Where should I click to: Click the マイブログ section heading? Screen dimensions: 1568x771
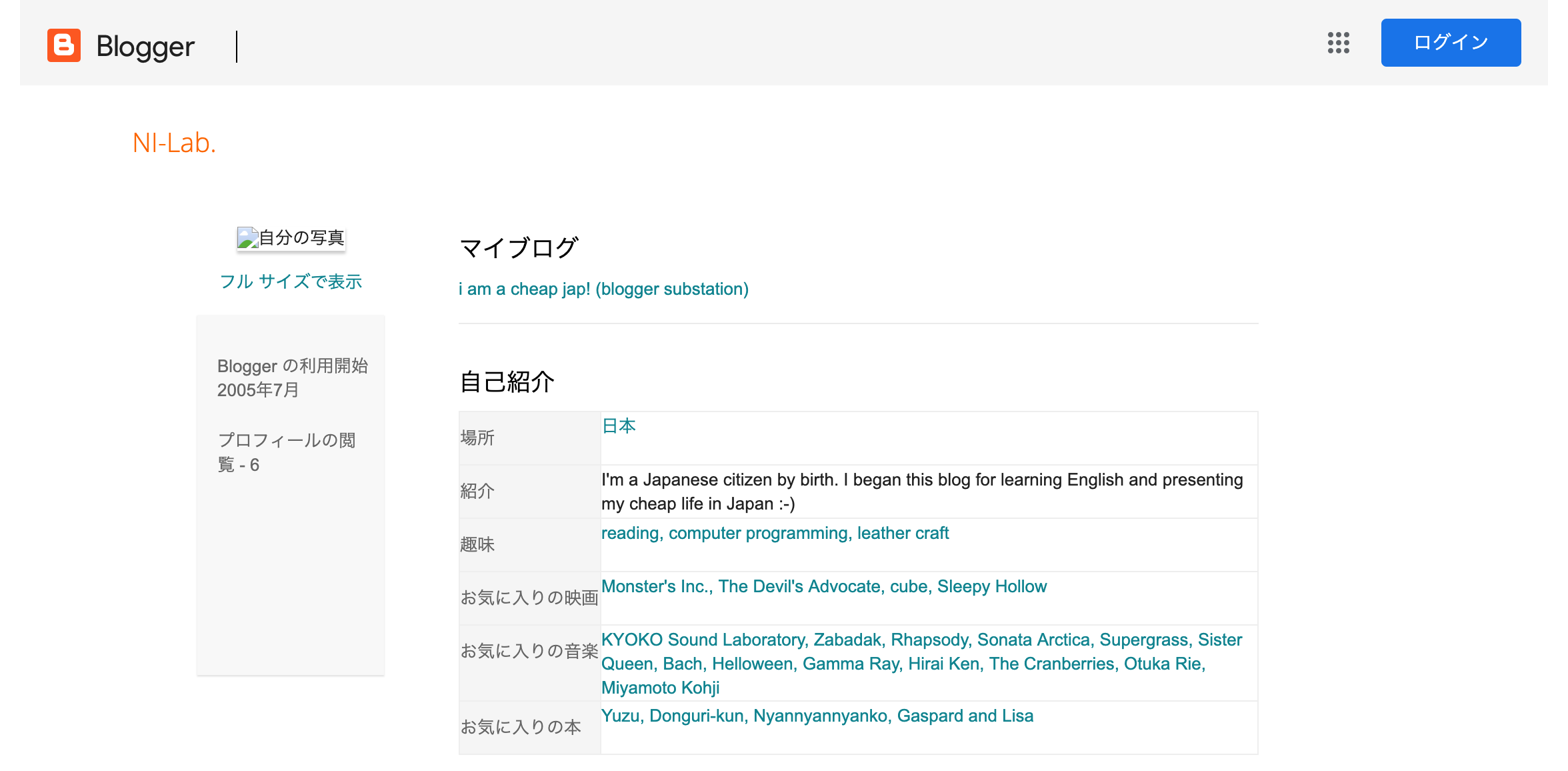point(519,248)
